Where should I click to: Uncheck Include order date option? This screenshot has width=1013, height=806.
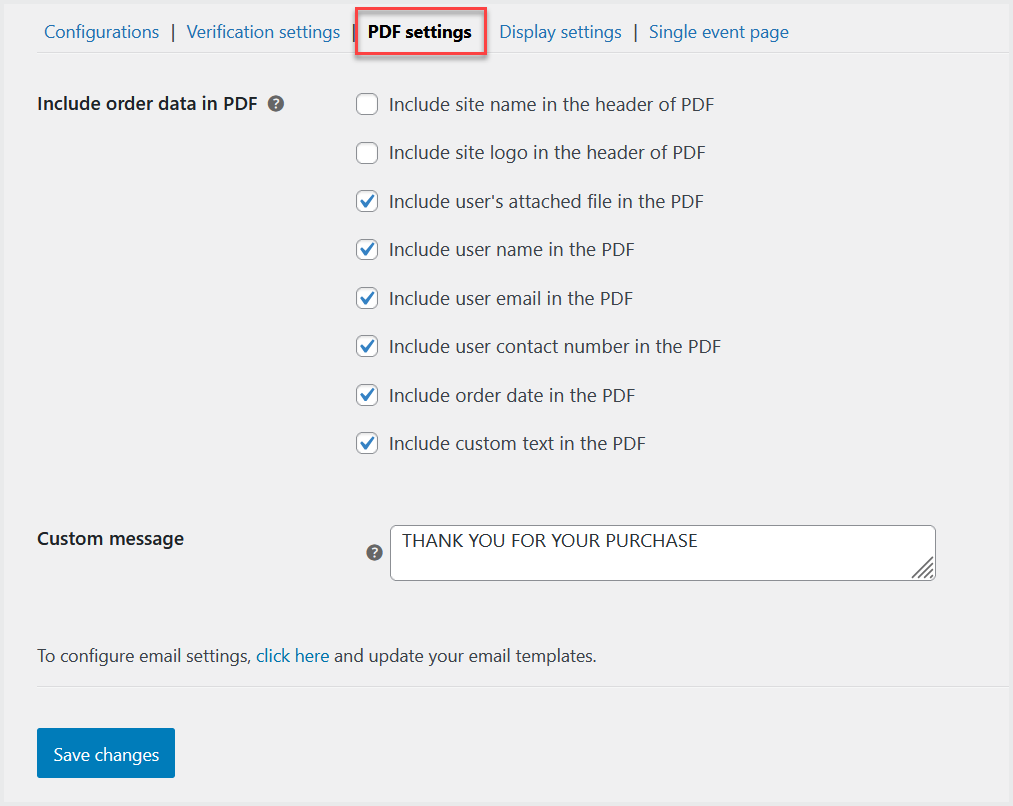pyautogui.click(x=367, y=395)
